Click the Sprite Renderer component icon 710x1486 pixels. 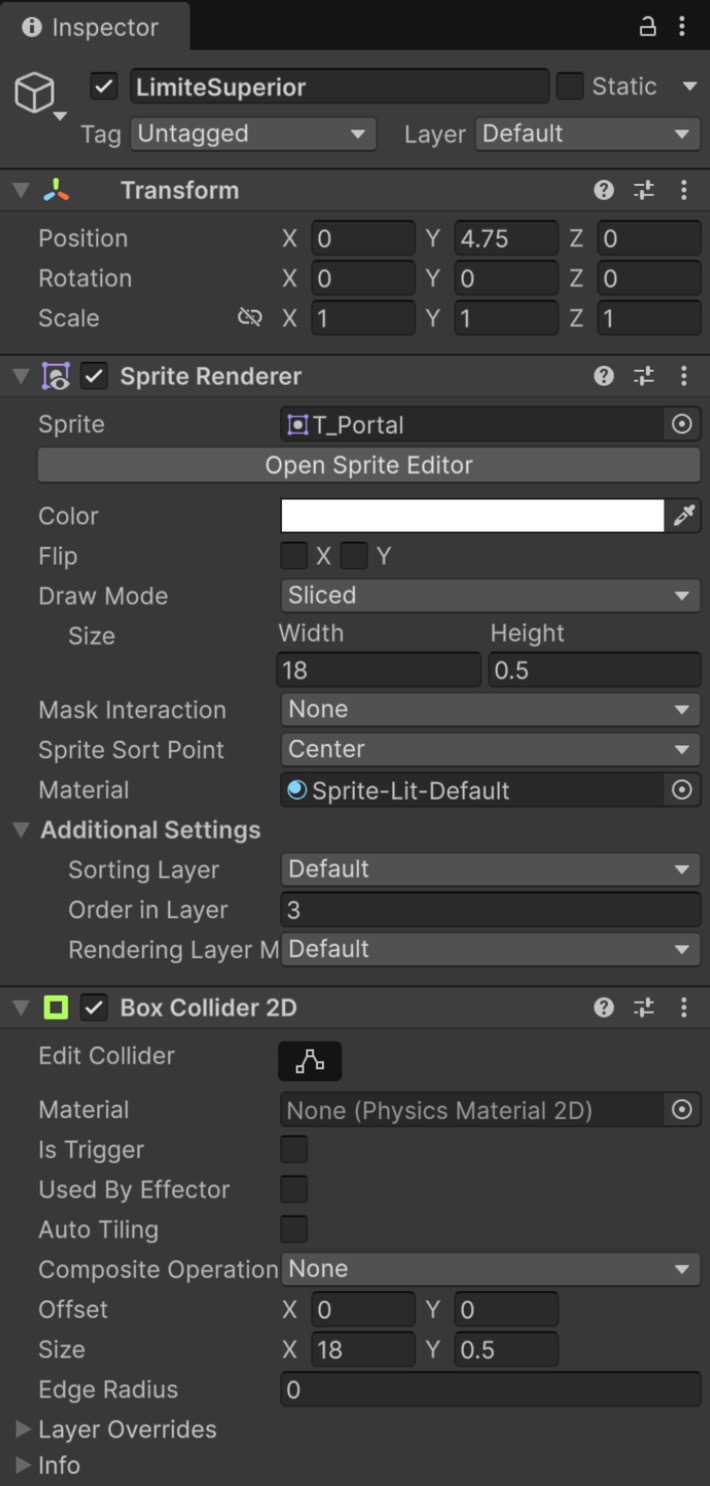(x=56, y=376)
